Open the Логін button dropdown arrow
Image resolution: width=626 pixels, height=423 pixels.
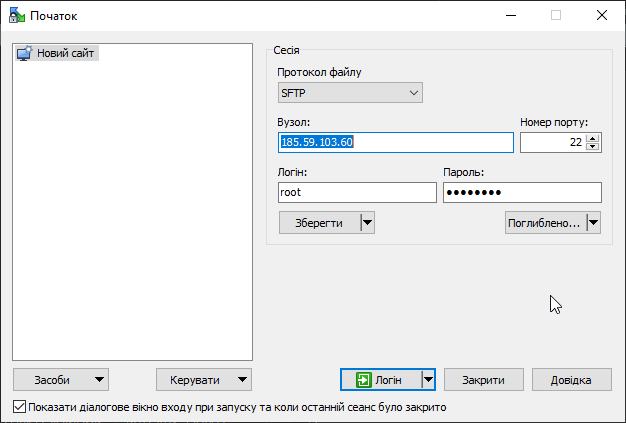(428, 380)
